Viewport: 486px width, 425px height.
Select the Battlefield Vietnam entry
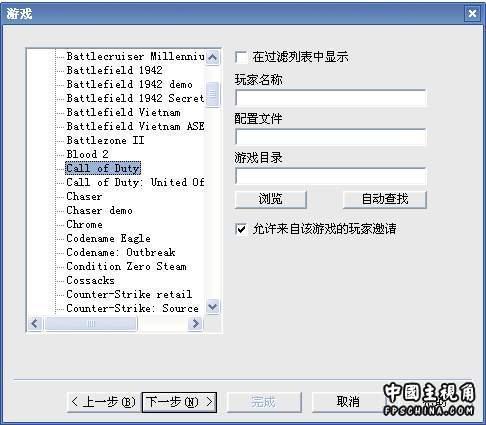[x=123, y=112]
